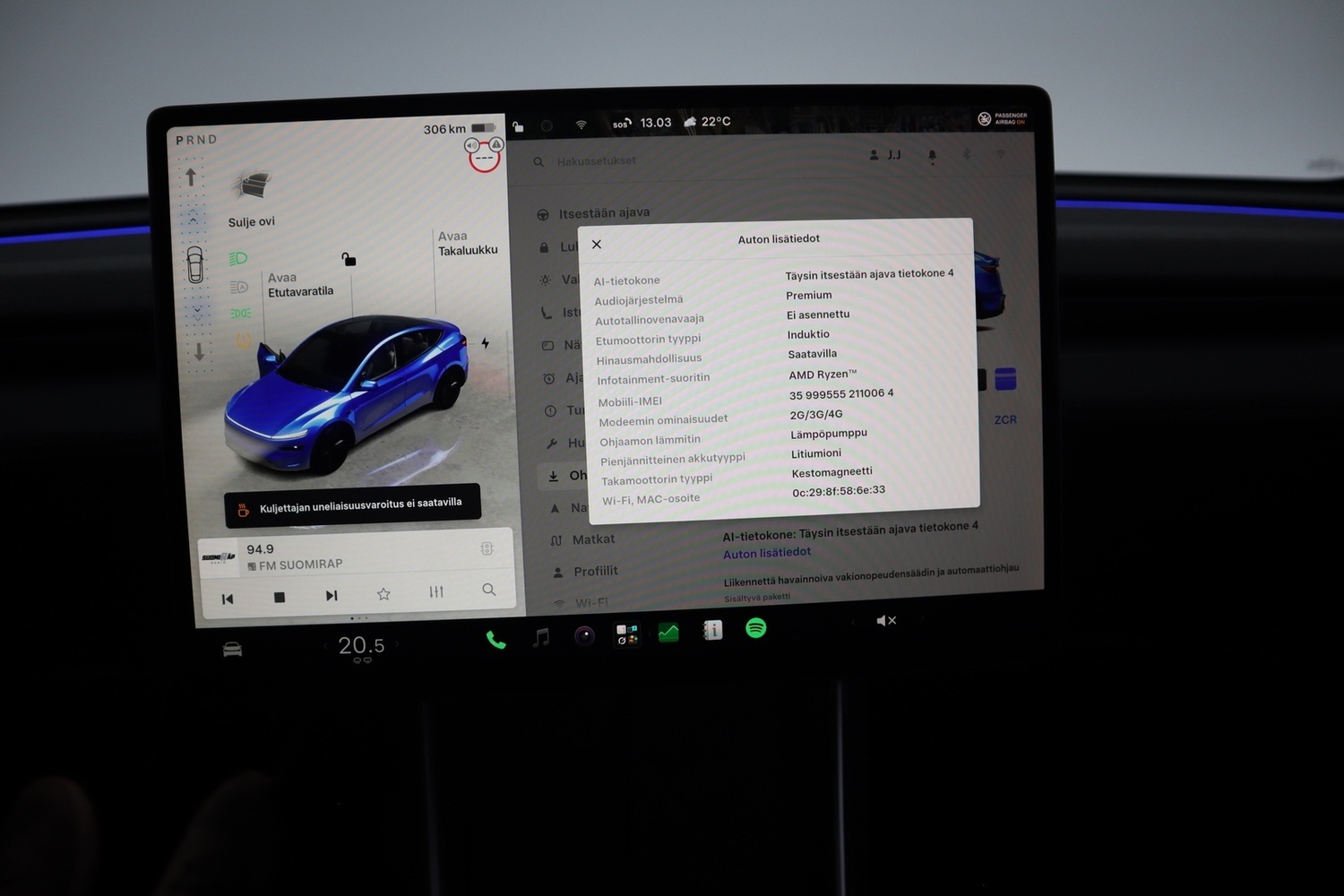The width and height of the screenshot is (1344, 896).
Task: Tap the car lock padlock above vehicle
Action: pyautogui.click(x=349, y=259)
